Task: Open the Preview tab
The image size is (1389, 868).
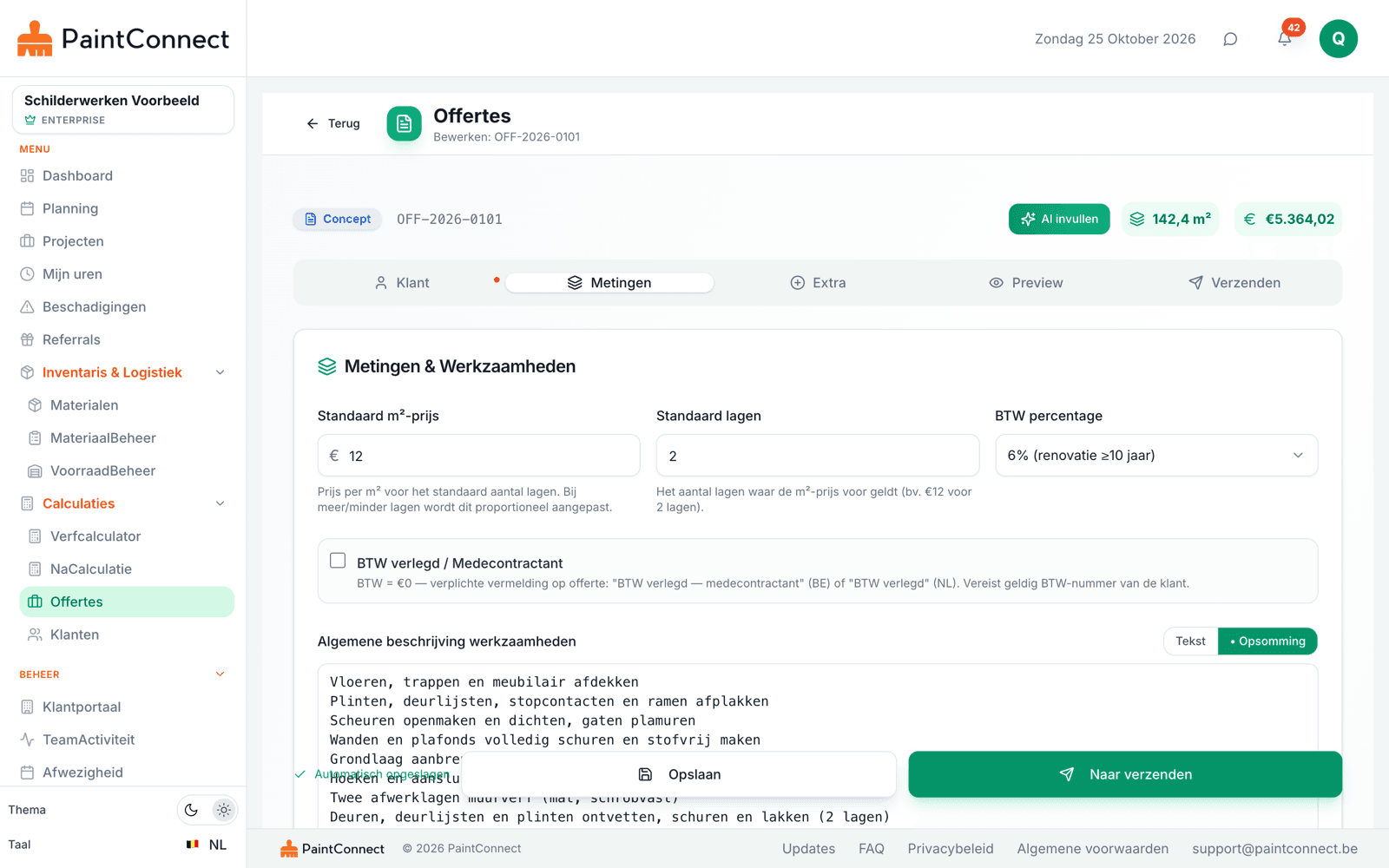Action: [1026, 283]
